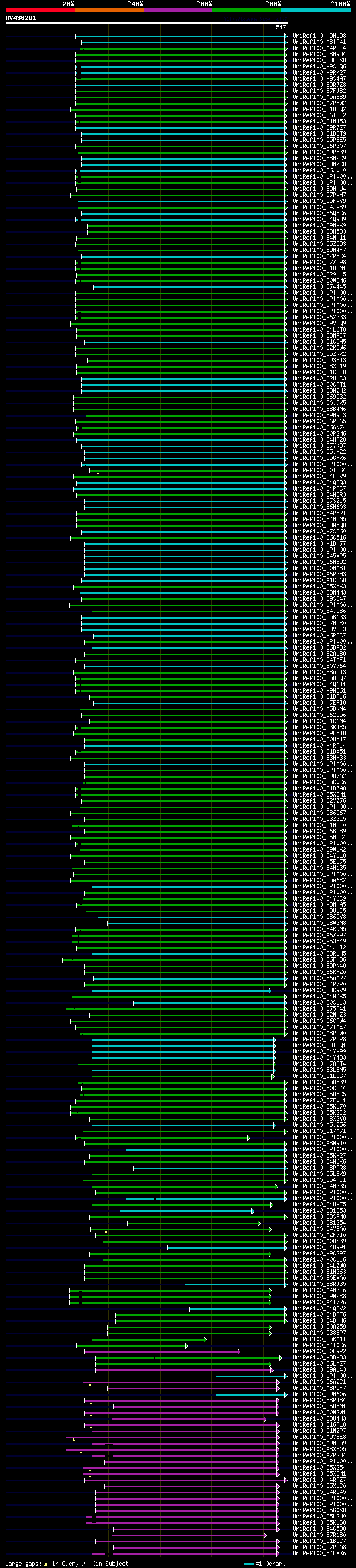Open hit UniRef100_A8IR41

coord(319,42)
